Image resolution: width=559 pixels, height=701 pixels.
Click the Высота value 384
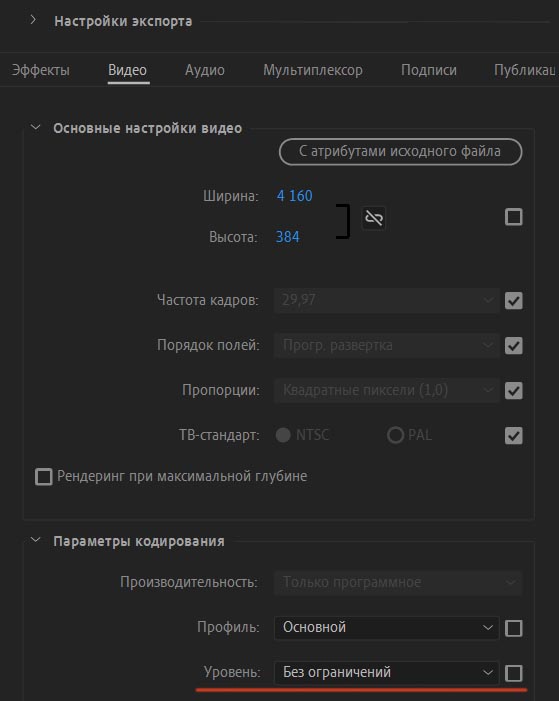tap(288, 236)
